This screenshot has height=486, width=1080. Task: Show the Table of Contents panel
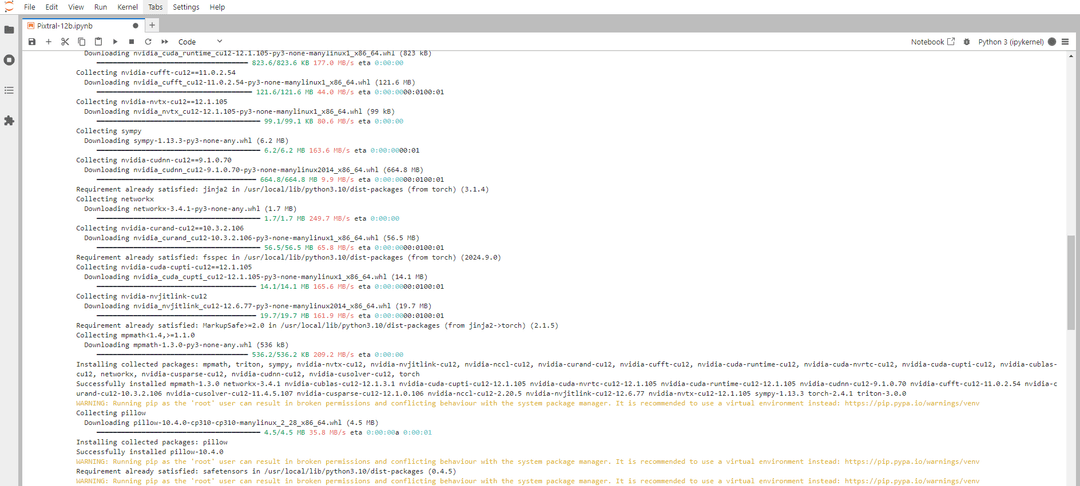[9, 90]
